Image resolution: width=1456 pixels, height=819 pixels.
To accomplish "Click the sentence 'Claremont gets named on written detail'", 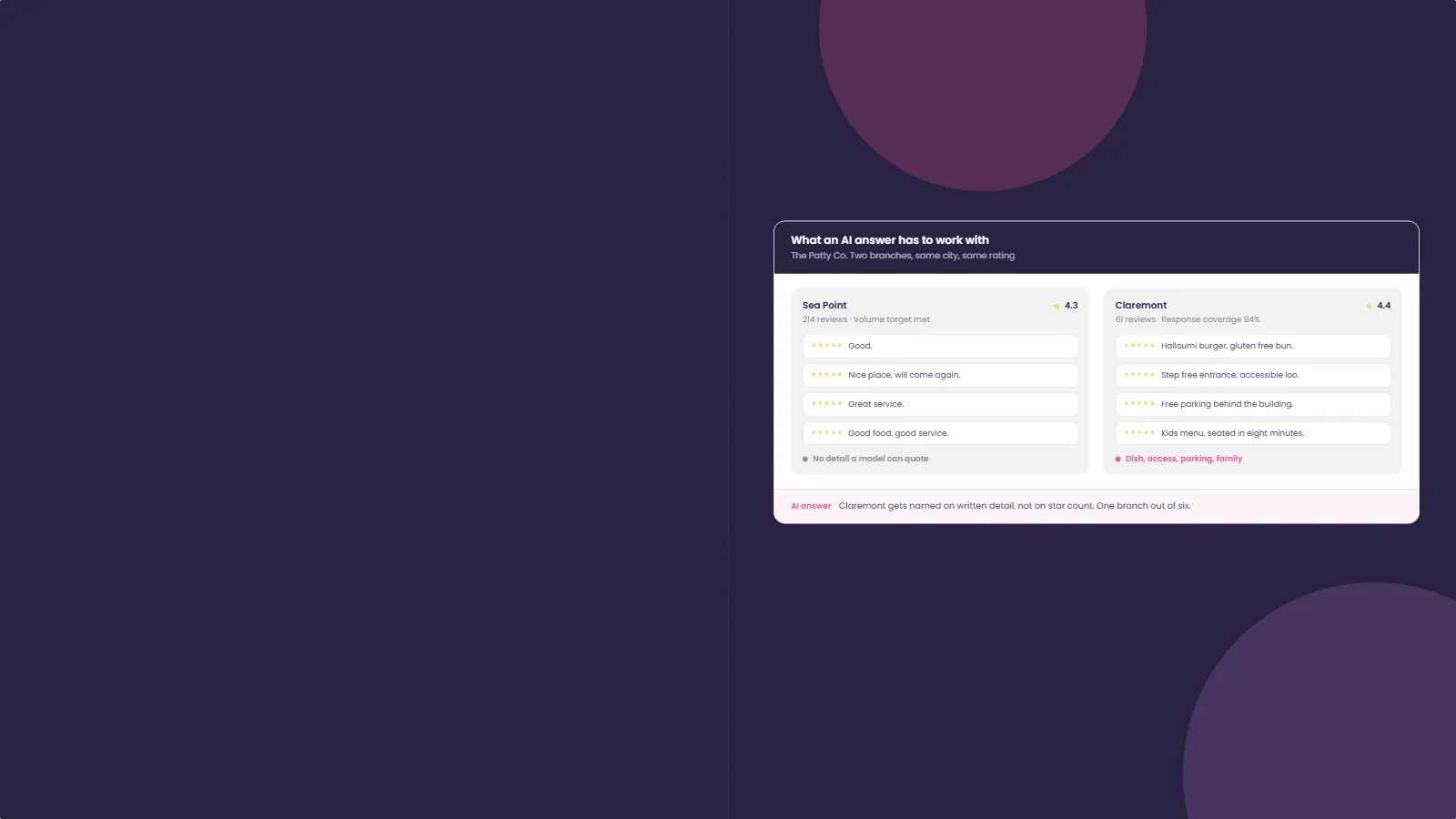I will tap(926, 506).
